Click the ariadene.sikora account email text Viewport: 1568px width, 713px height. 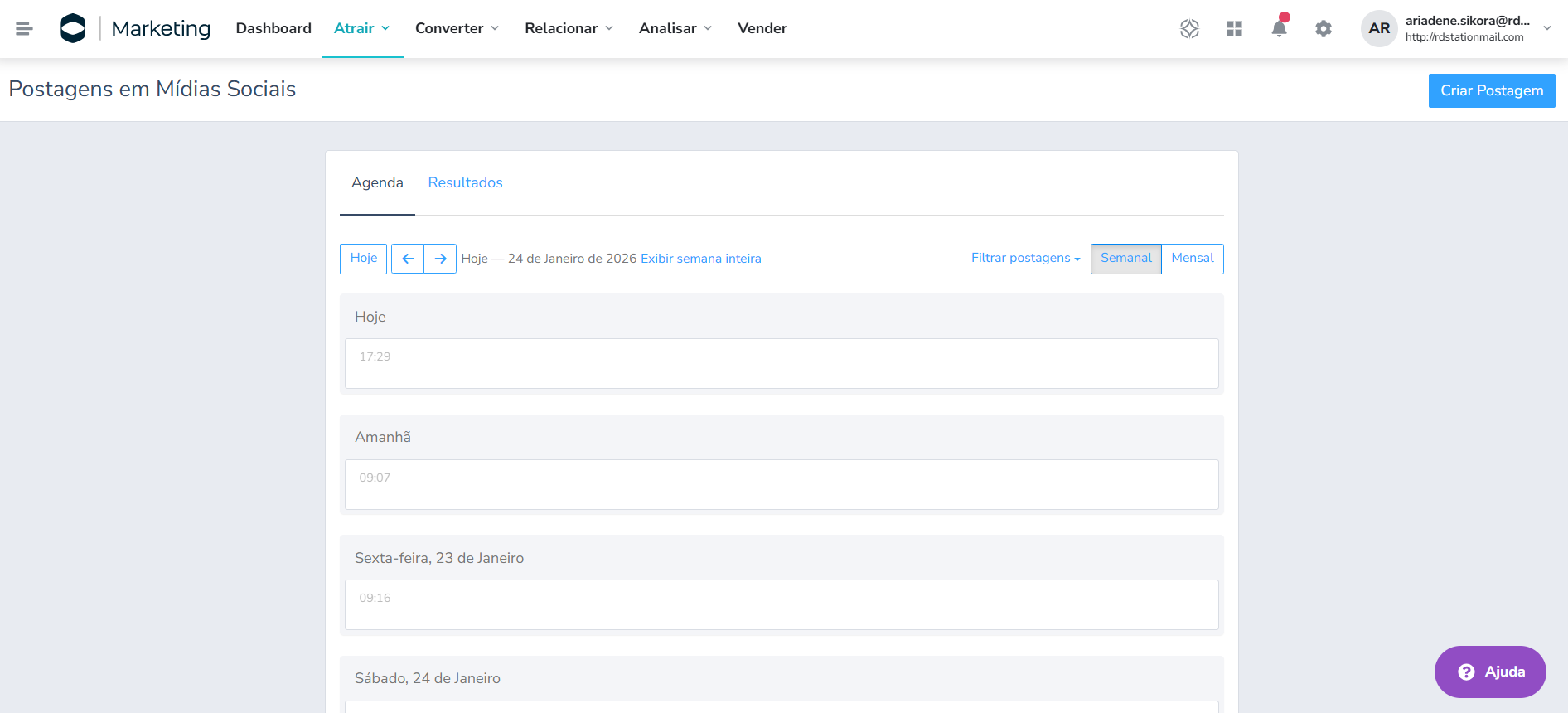click(x=1468, y=21)
